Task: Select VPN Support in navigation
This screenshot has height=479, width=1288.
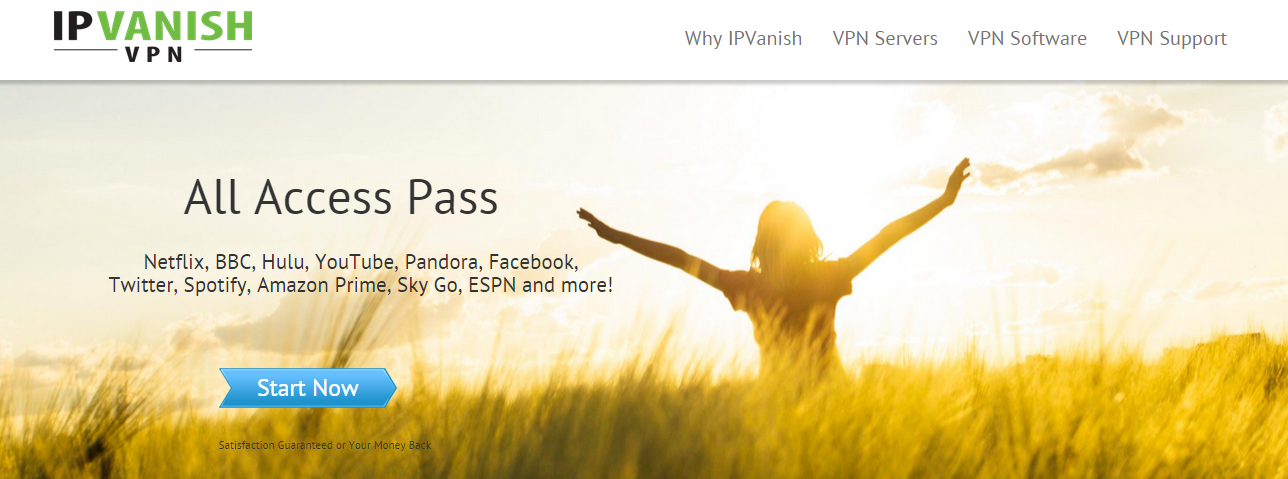Action: (x=1171, y=39)
